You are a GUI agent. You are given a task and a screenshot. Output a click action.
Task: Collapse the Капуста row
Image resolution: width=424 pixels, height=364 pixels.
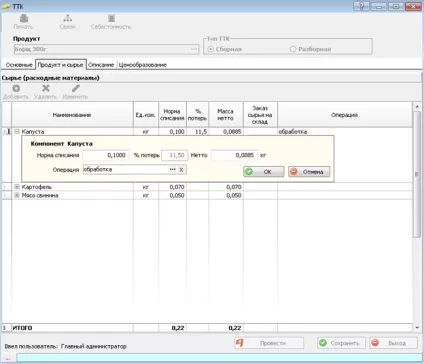[17, 132]
